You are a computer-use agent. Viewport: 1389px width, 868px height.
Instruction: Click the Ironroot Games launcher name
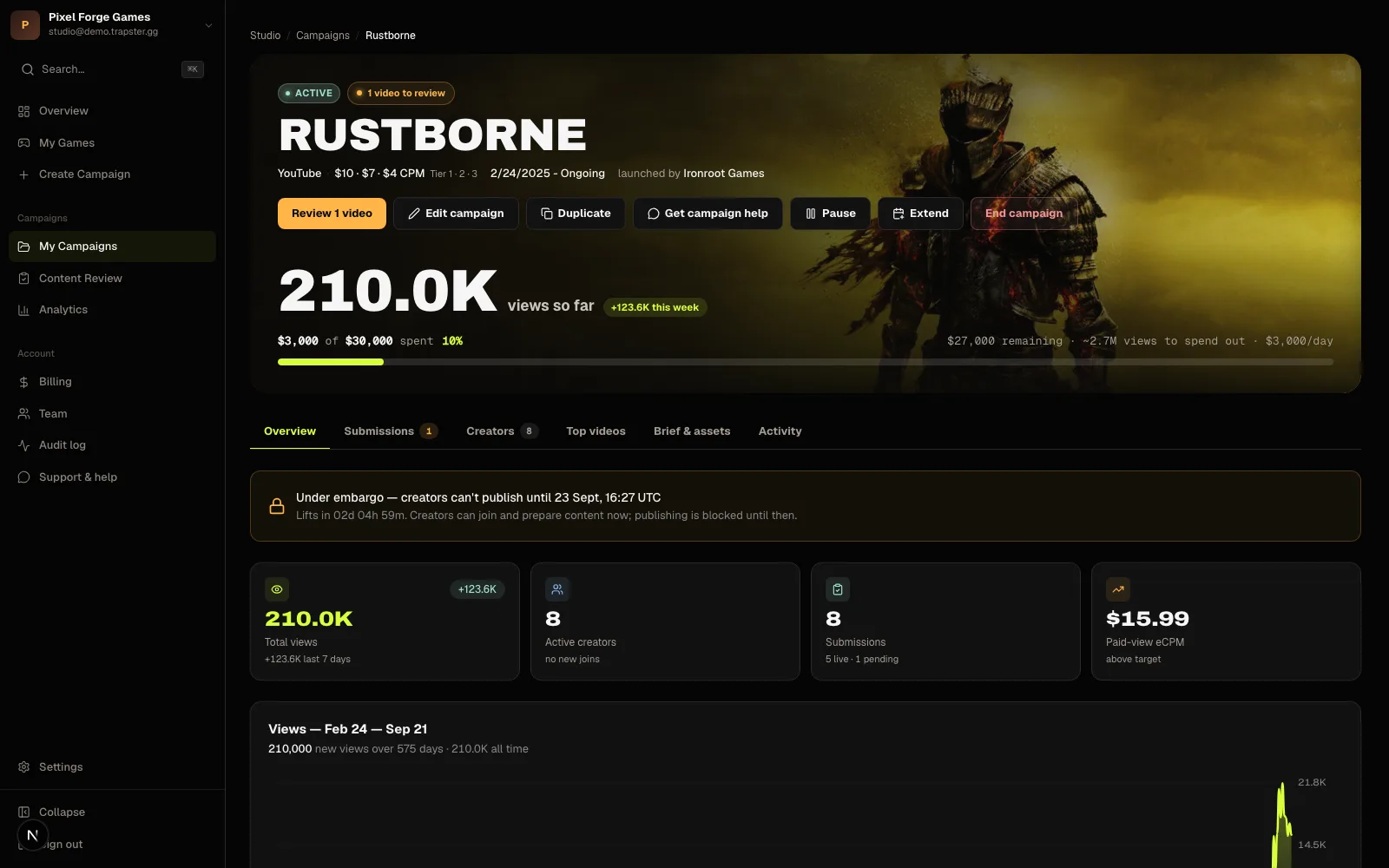(724, 174)
